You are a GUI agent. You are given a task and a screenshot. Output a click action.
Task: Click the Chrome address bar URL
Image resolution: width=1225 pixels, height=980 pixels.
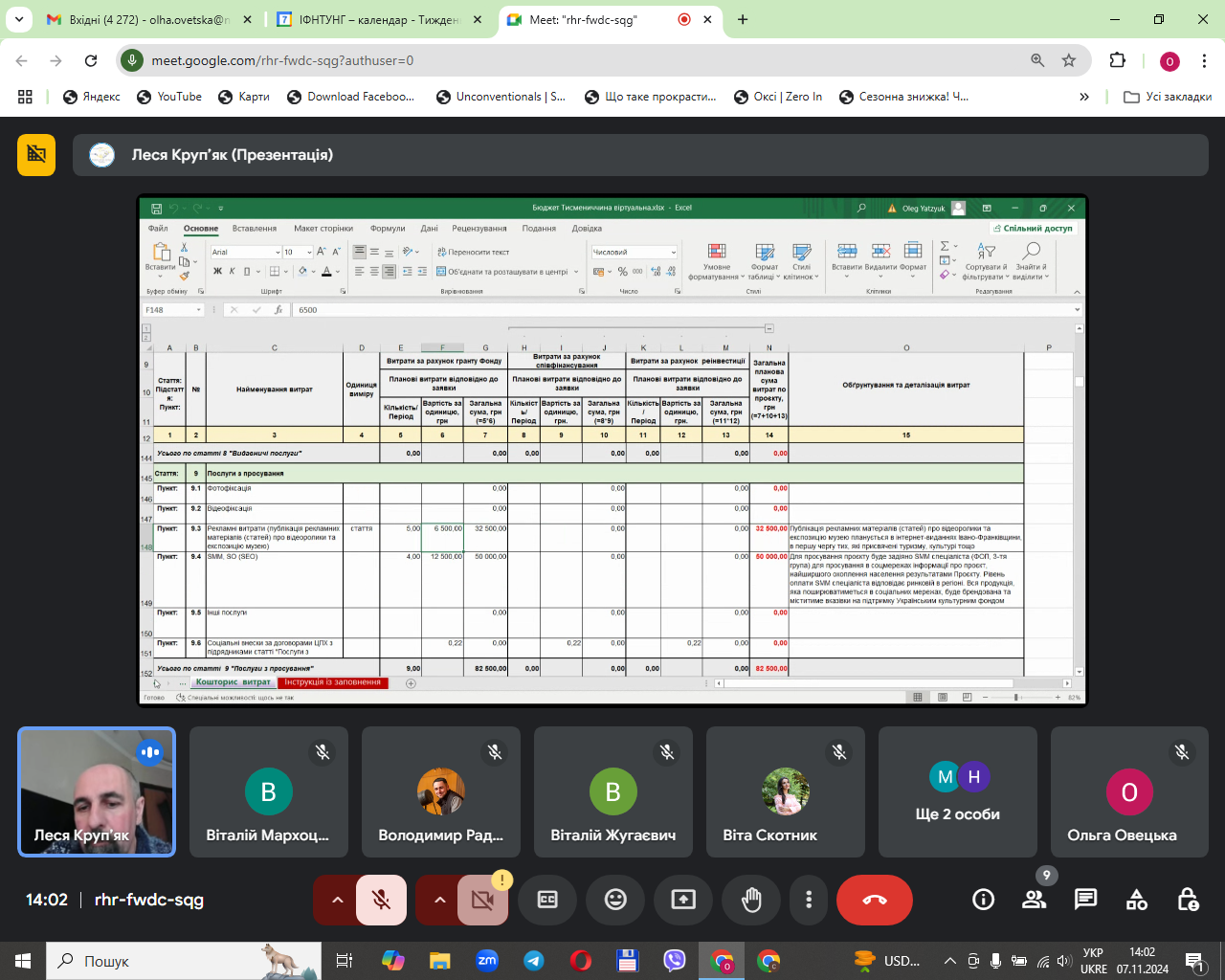pyautogui.click(x=282, y=60)
